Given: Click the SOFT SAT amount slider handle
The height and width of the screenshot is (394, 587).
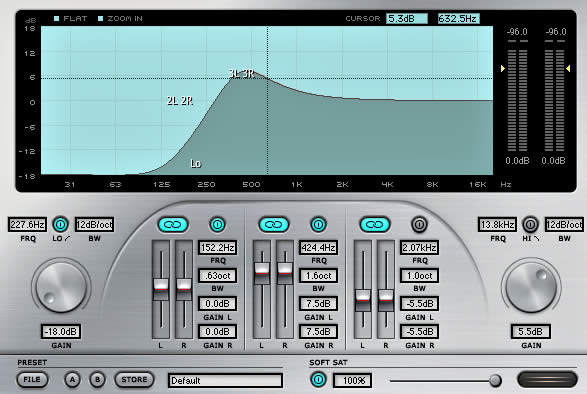Looking at the screenshot, I should click(x=495, y=381).
